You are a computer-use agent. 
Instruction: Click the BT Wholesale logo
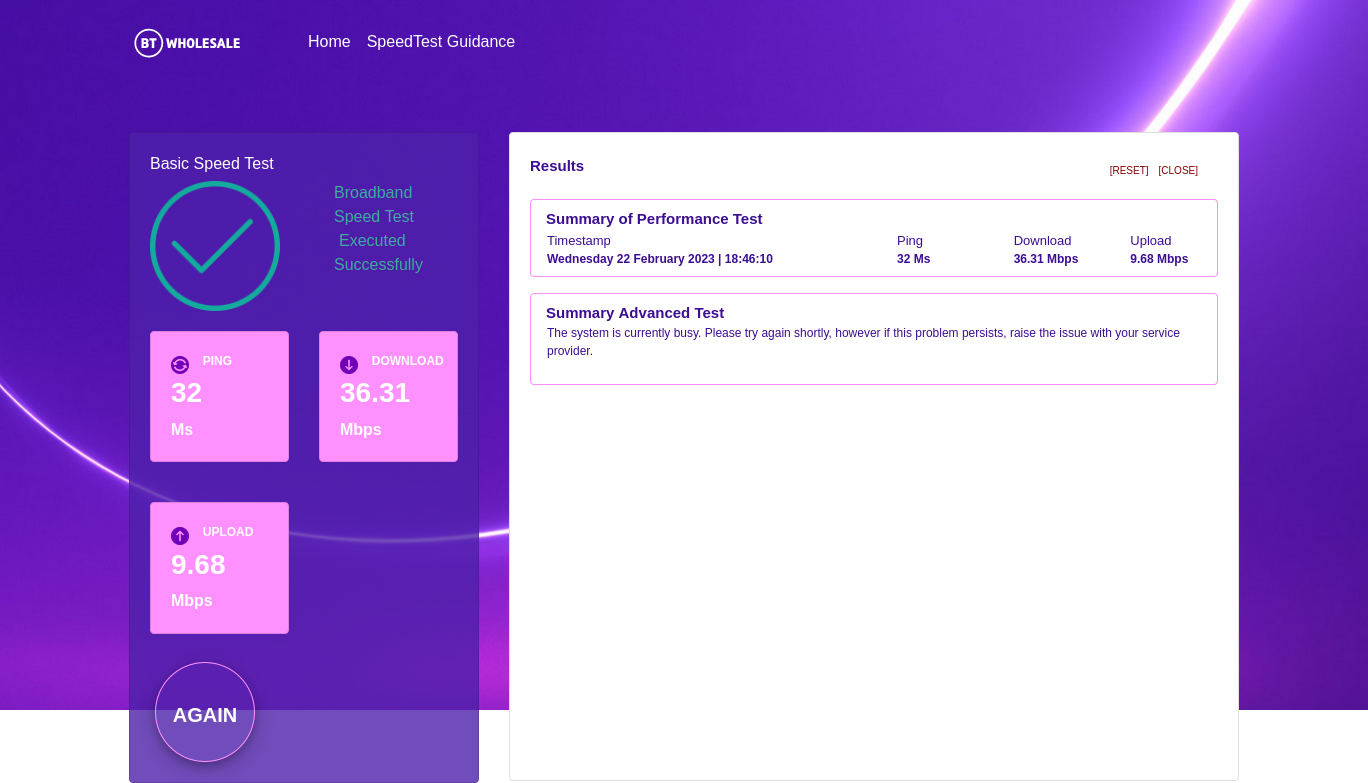point(186,43)
